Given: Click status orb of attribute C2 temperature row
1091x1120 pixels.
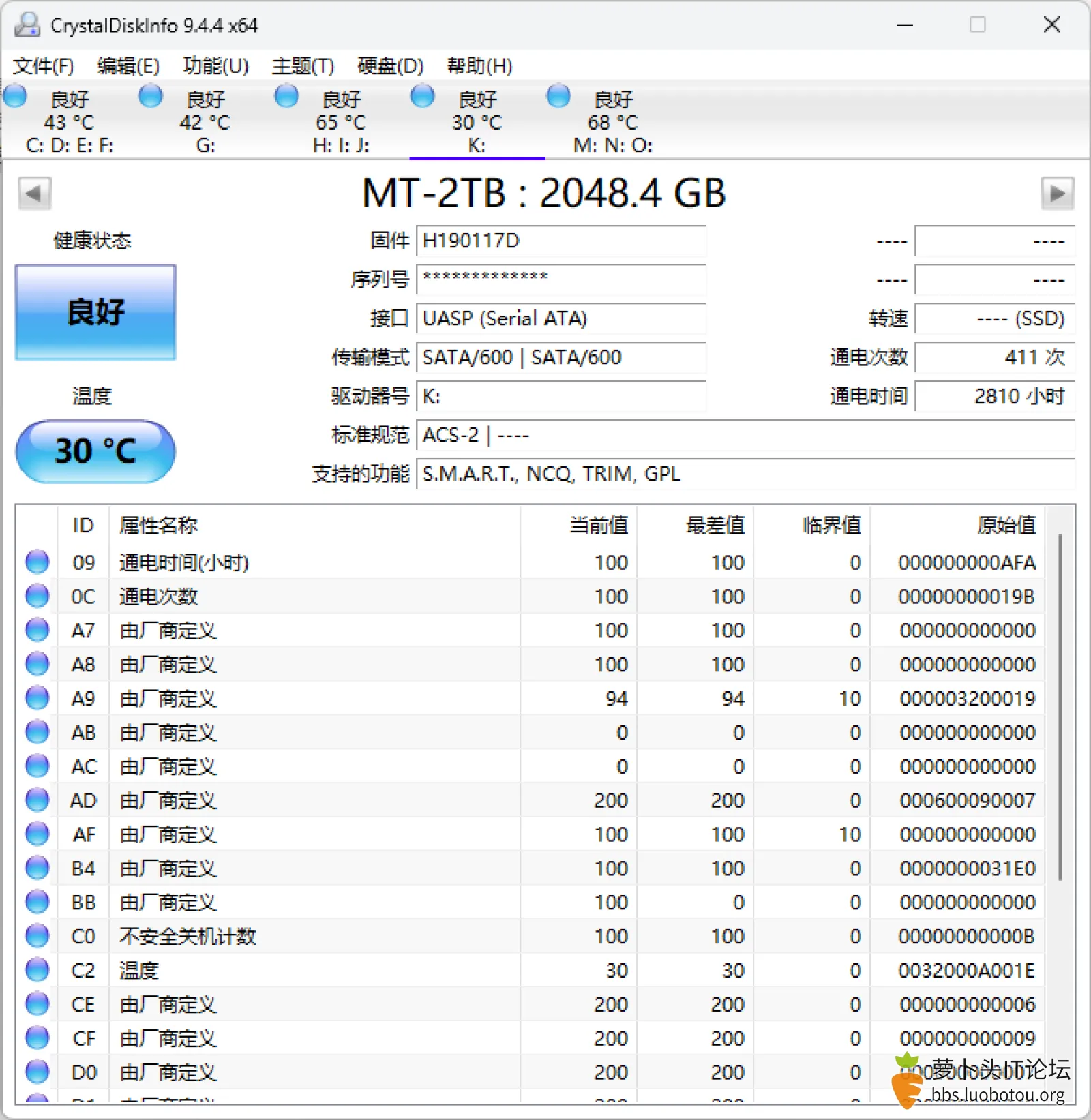Looking at the screenshot, I should [38, 970].
